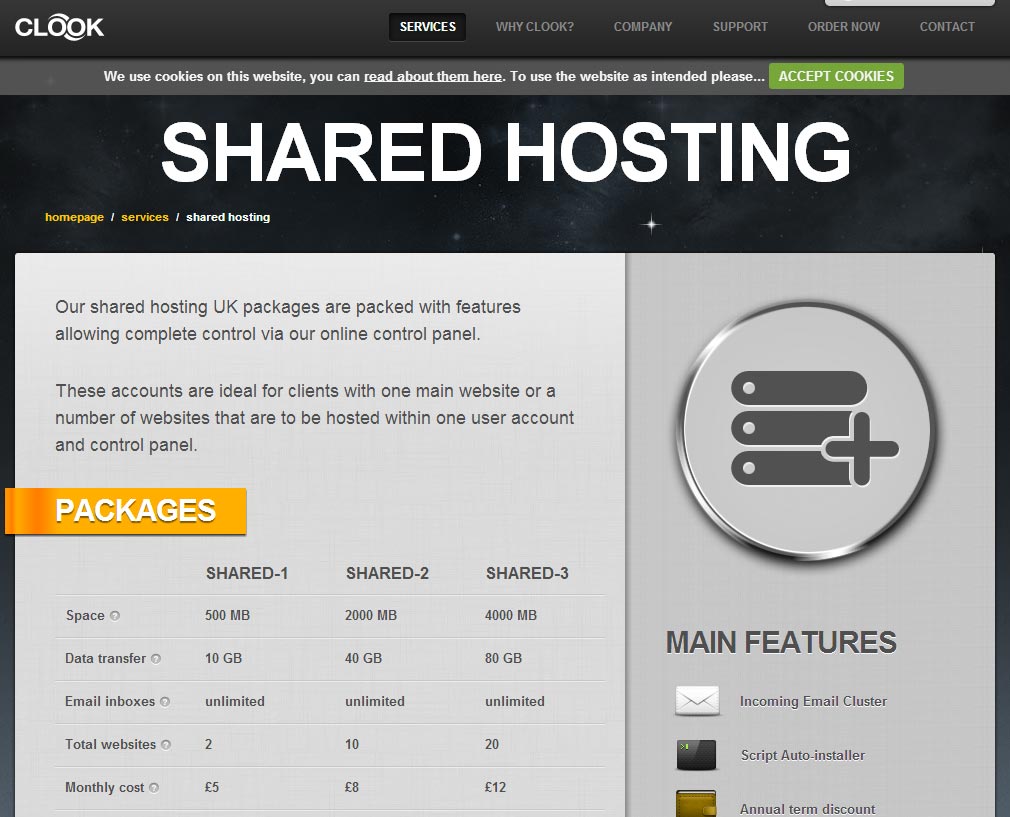This screenshot has height=817, width=1010.
Task: Click the SHARED-2 unlimited email inboxes value
Action: [x=375, y=701]
